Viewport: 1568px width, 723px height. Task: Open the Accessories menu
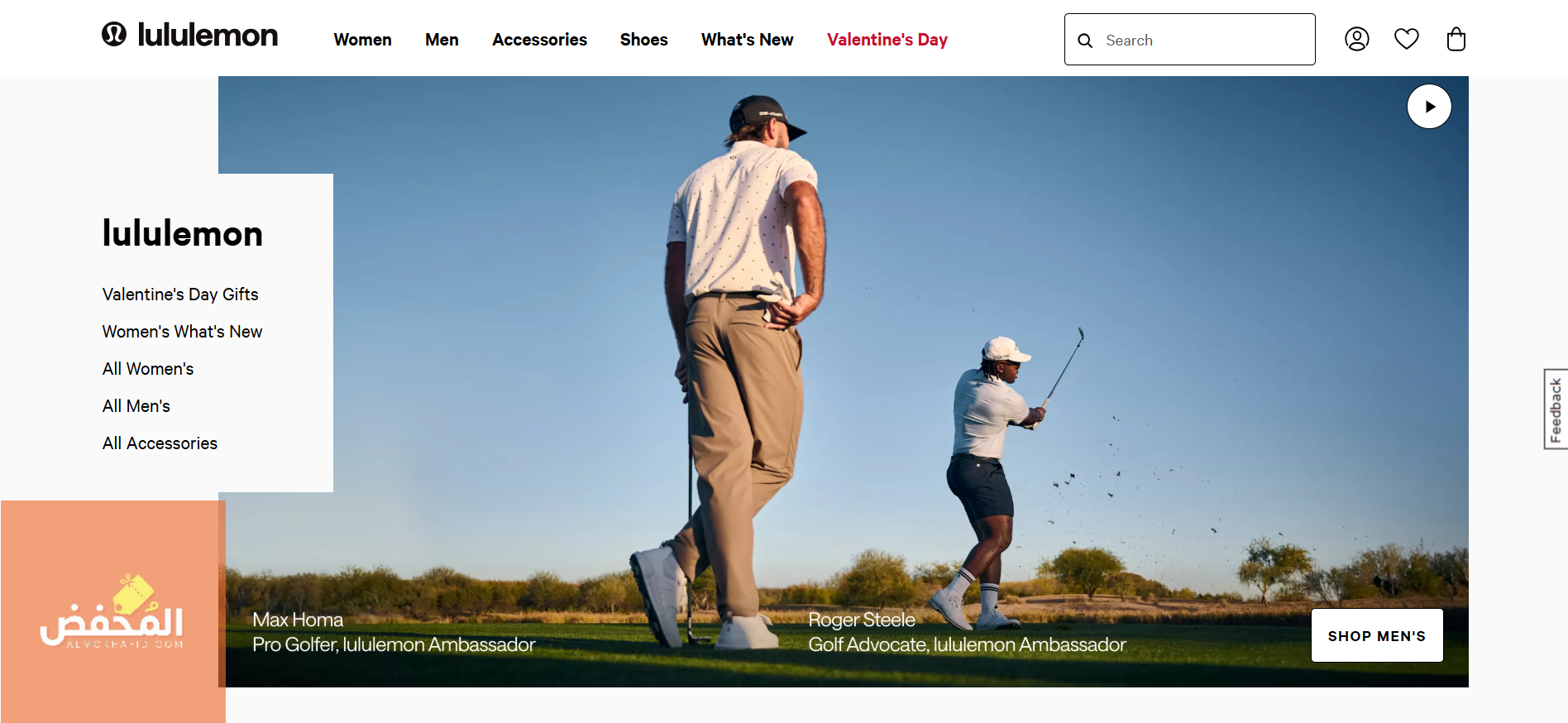539,40
